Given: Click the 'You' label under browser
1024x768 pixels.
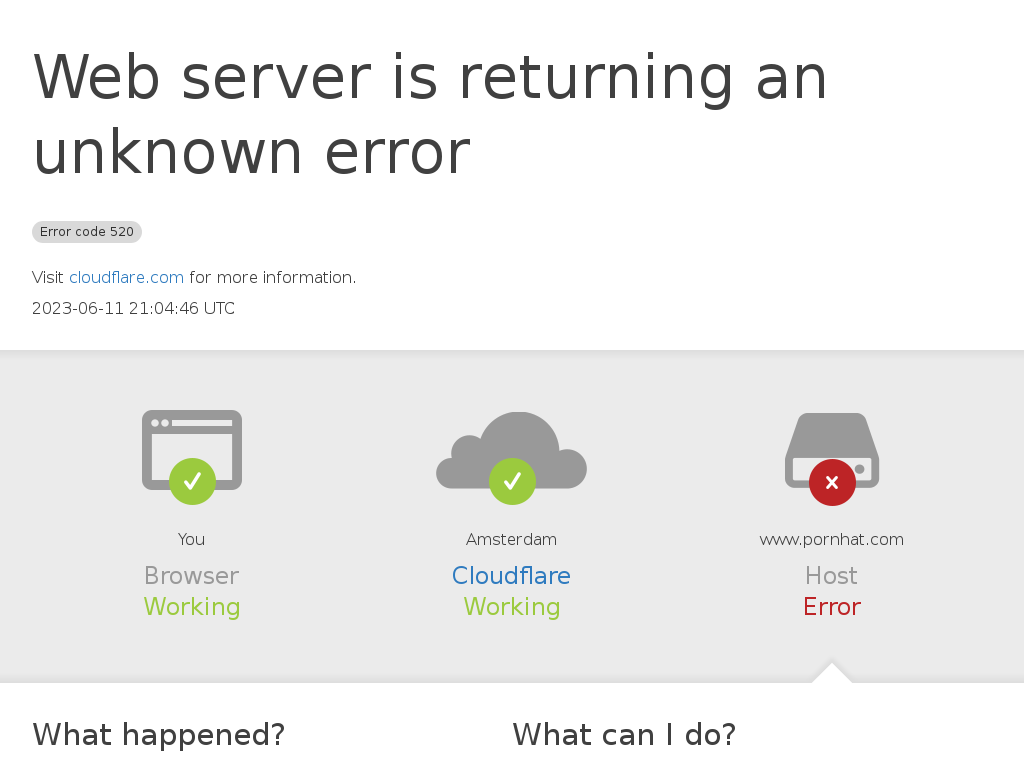Looking at the screenshot, I should [191, 539].
